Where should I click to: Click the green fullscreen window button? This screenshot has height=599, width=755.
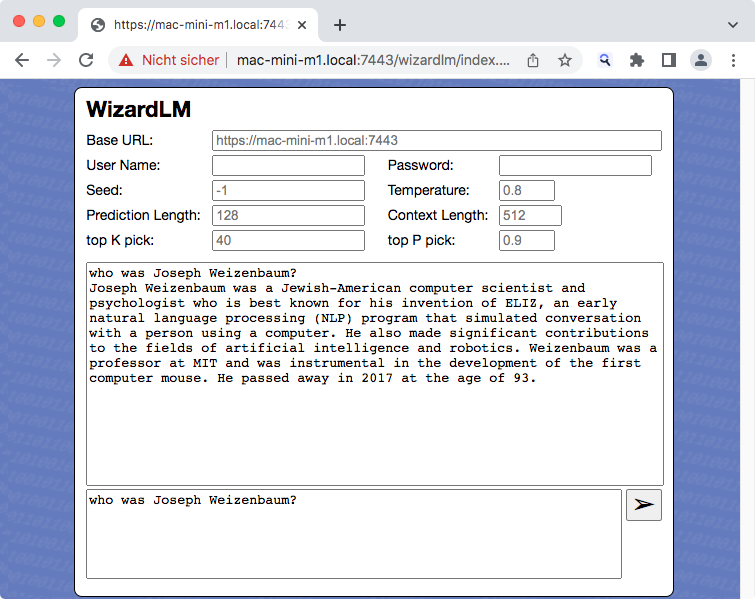point(59,21)
